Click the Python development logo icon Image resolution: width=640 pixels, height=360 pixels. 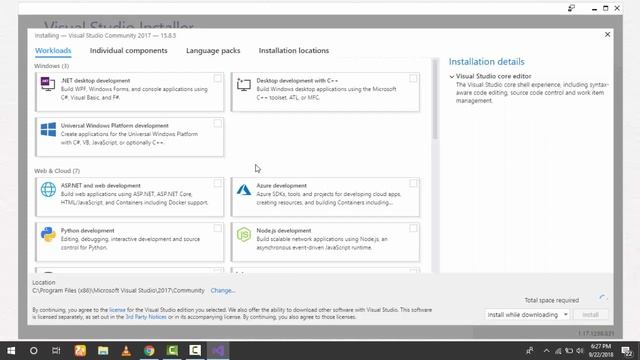click(48, 235)
